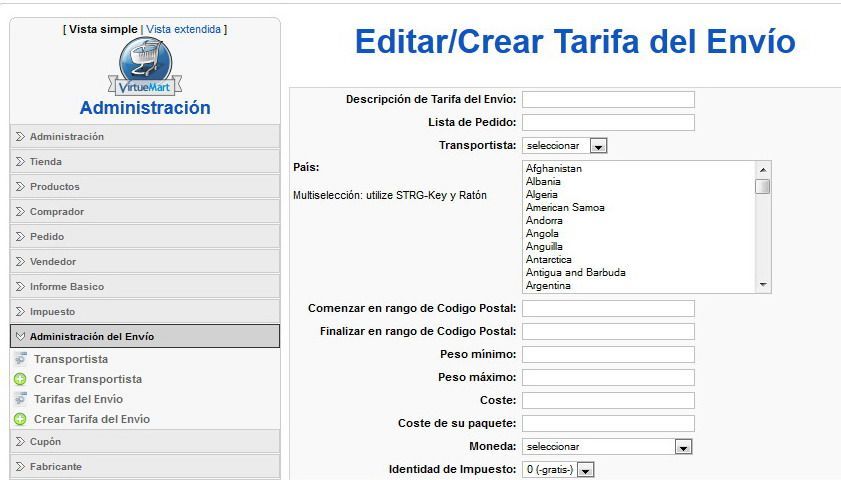The height and width of the screenshot is (480, 841).
Task: Collapse the Administración del Envío section
Action: coord(145,336)
